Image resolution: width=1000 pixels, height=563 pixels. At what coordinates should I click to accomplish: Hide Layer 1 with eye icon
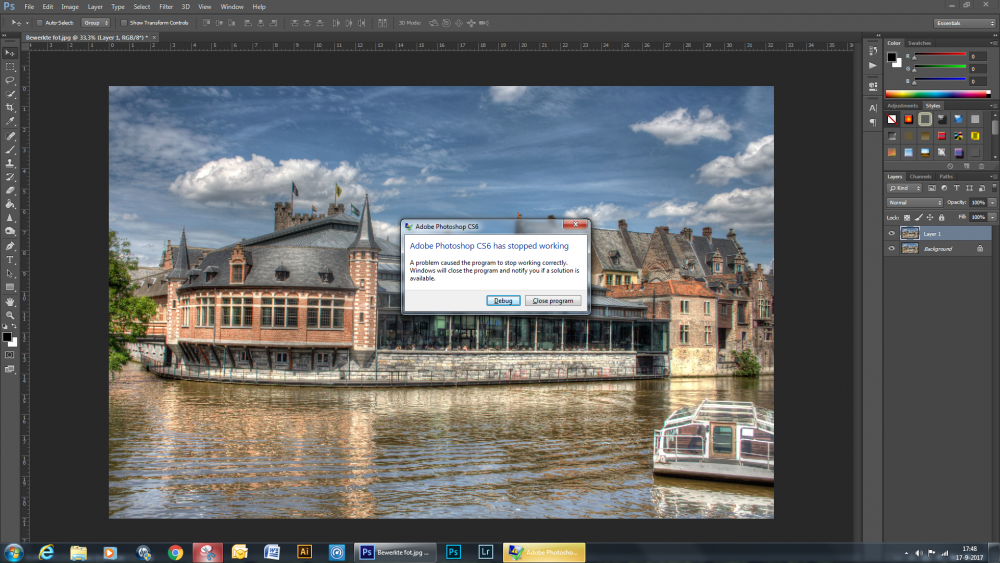[892, 233]
